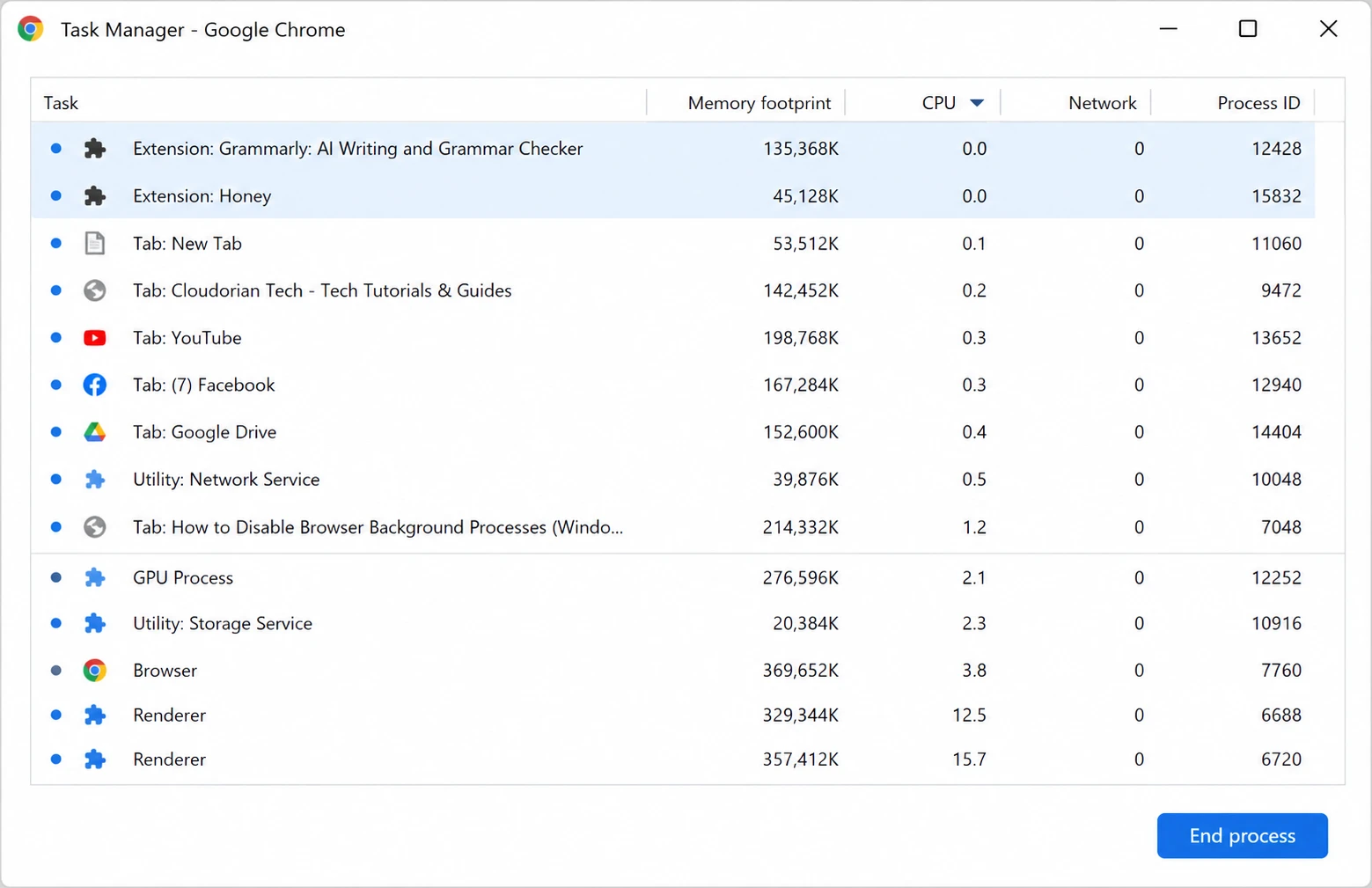Click memory value 198,768K for YouTube

point(801,338)
